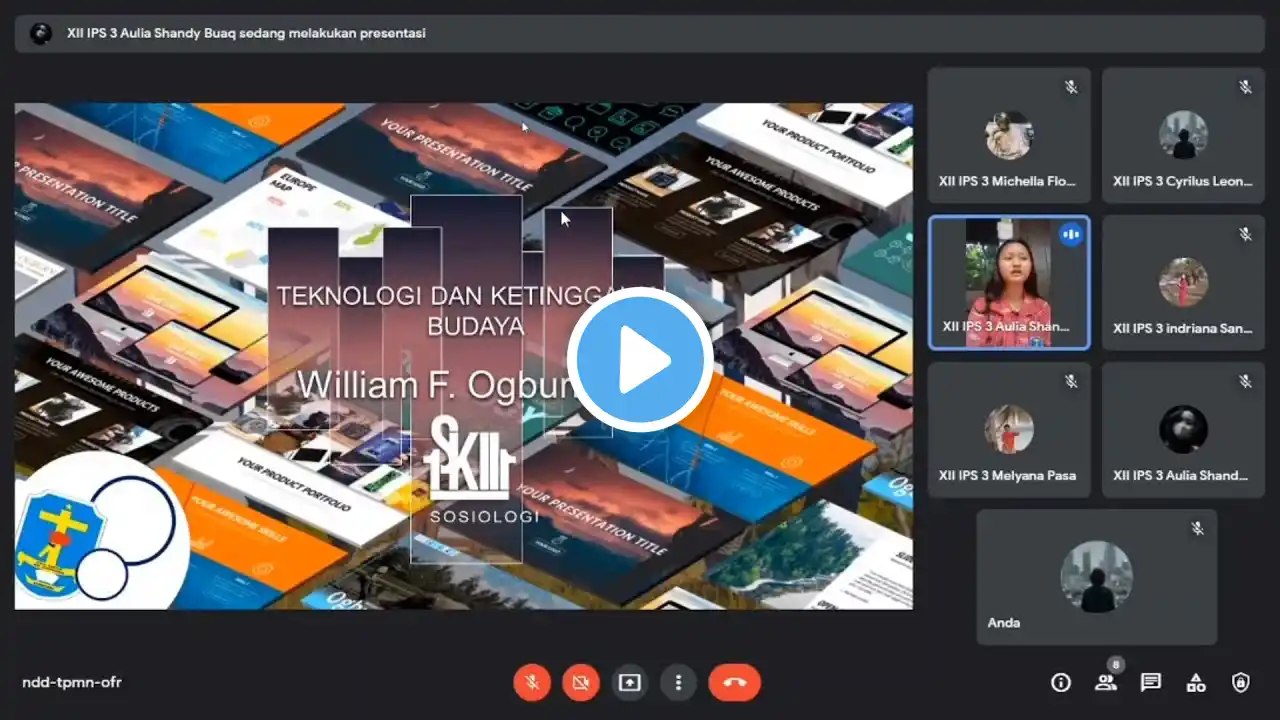The image size is (1280, 720).
Task: Click Cyrilus's round profile avatar
Action: (x=1184, y=135)
